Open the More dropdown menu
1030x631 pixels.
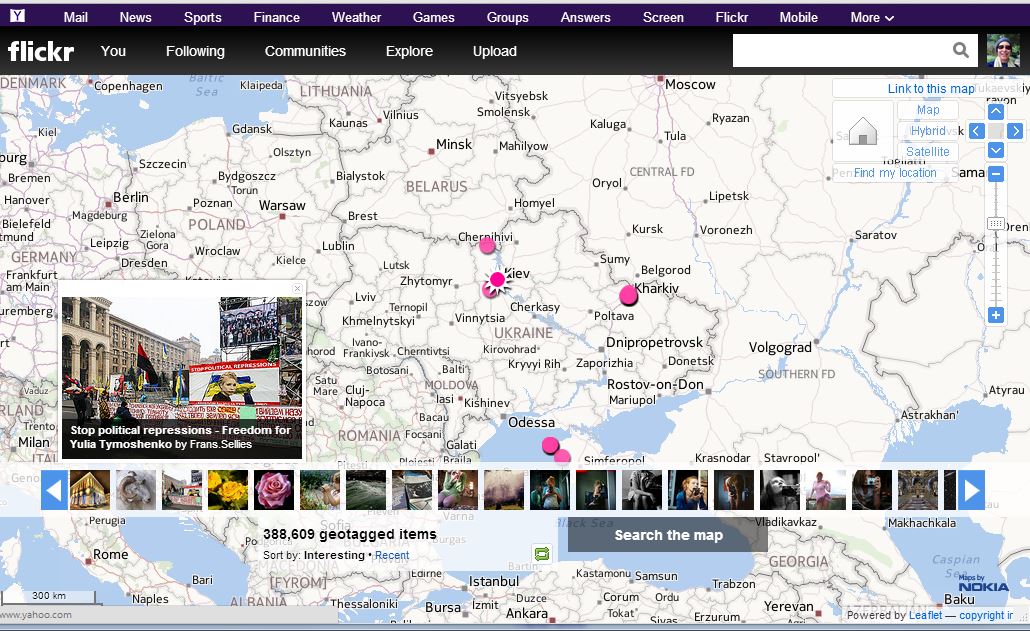pos(872,18)
